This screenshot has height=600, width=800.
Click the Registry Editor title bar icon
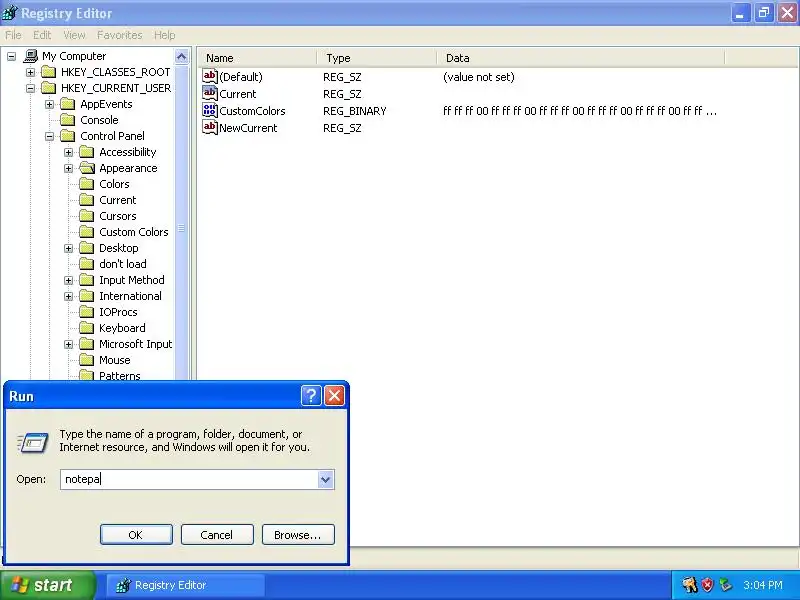coord(10,13)
